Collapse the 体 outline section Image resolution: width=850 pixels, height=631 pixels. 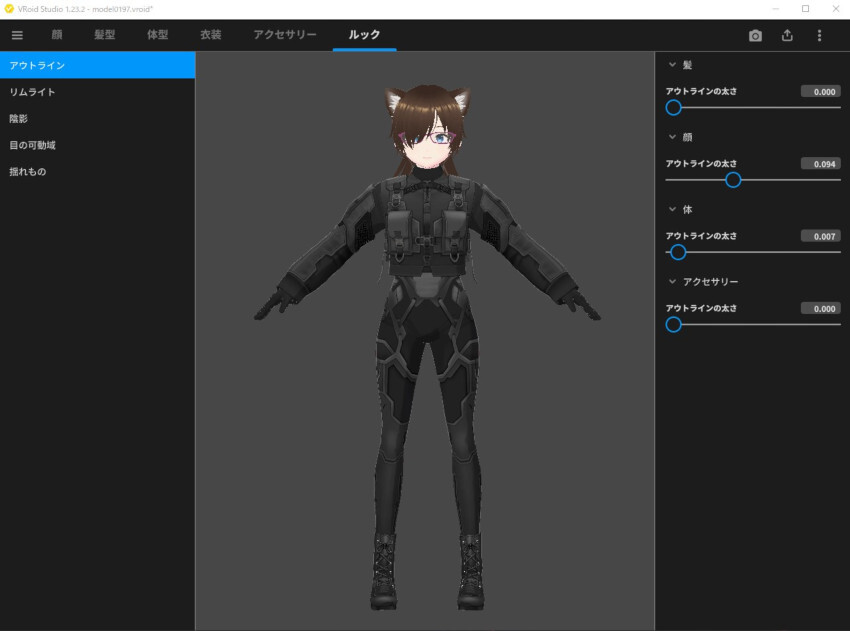click(x=673, y=209)
